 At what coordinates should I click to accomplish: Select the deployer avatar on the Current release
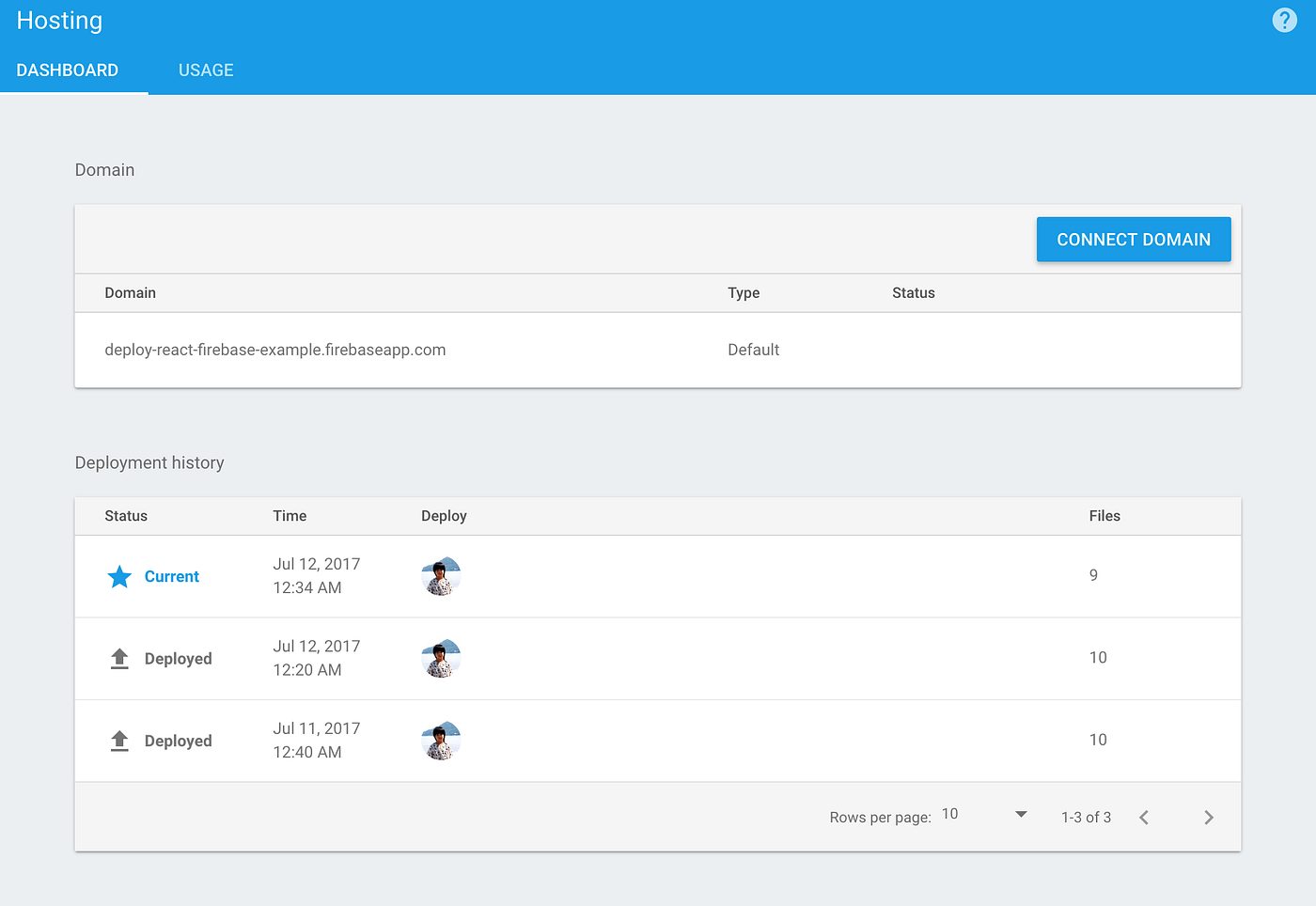pos(441,576)
